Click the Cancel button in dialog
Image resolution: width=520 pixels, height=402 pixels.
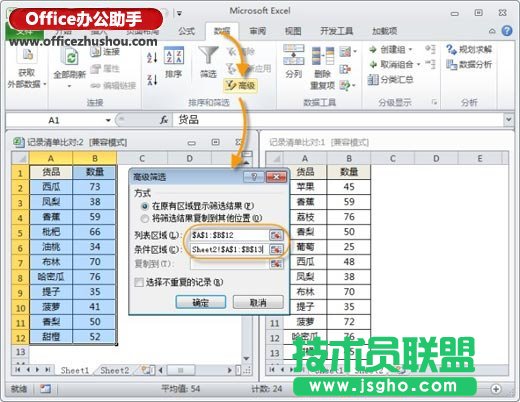click(258, 302)
